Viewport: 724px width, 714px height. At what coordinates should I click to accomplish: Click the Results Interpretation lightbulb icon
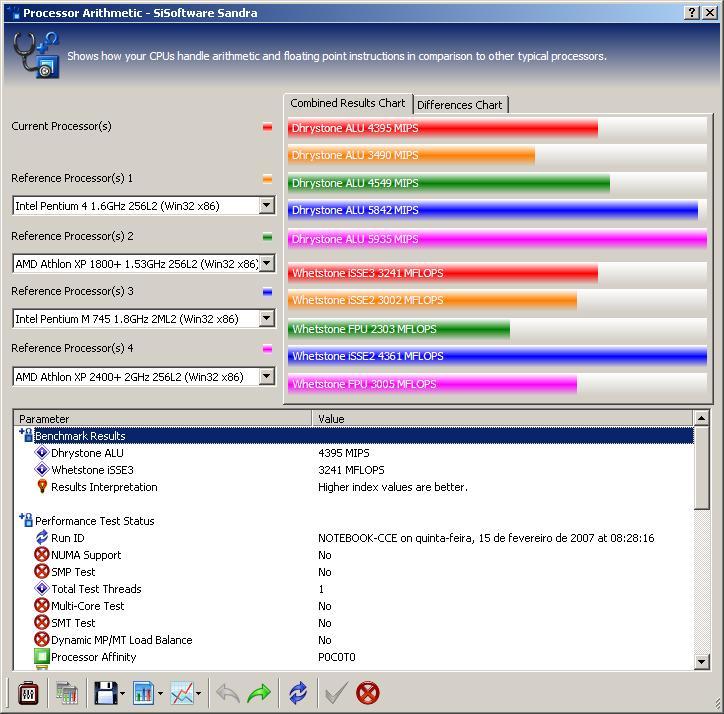pos(42,486)
